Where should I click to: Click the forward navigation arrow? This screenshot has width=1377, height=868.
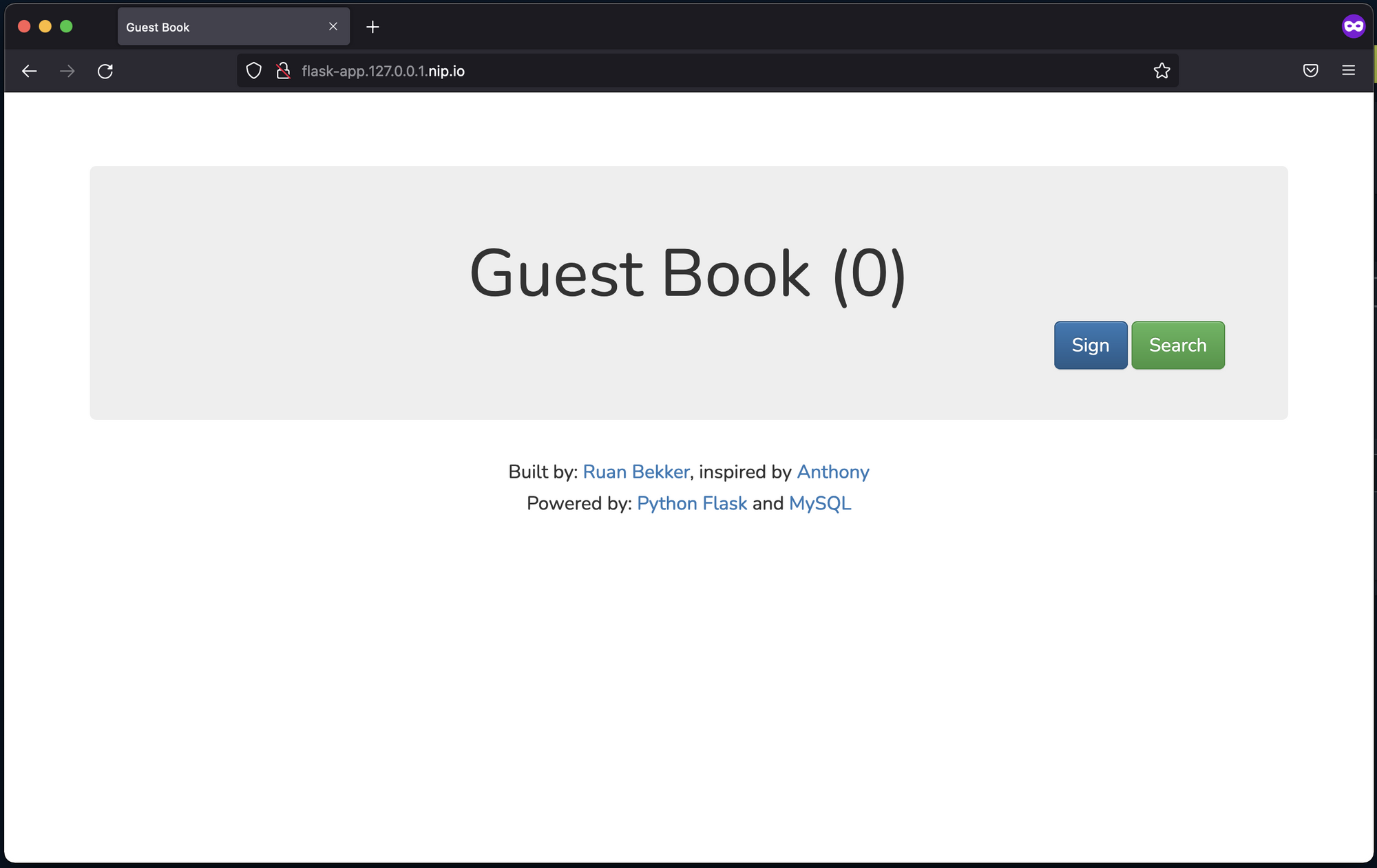pos(67,71)
